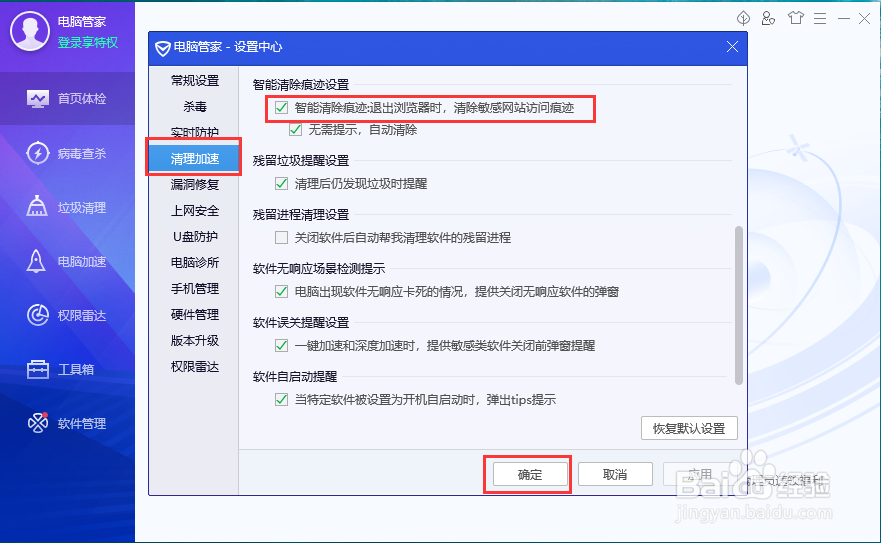Close the 设置中心 dialog
Screen dimensions: 881x543
pos(732,47)
